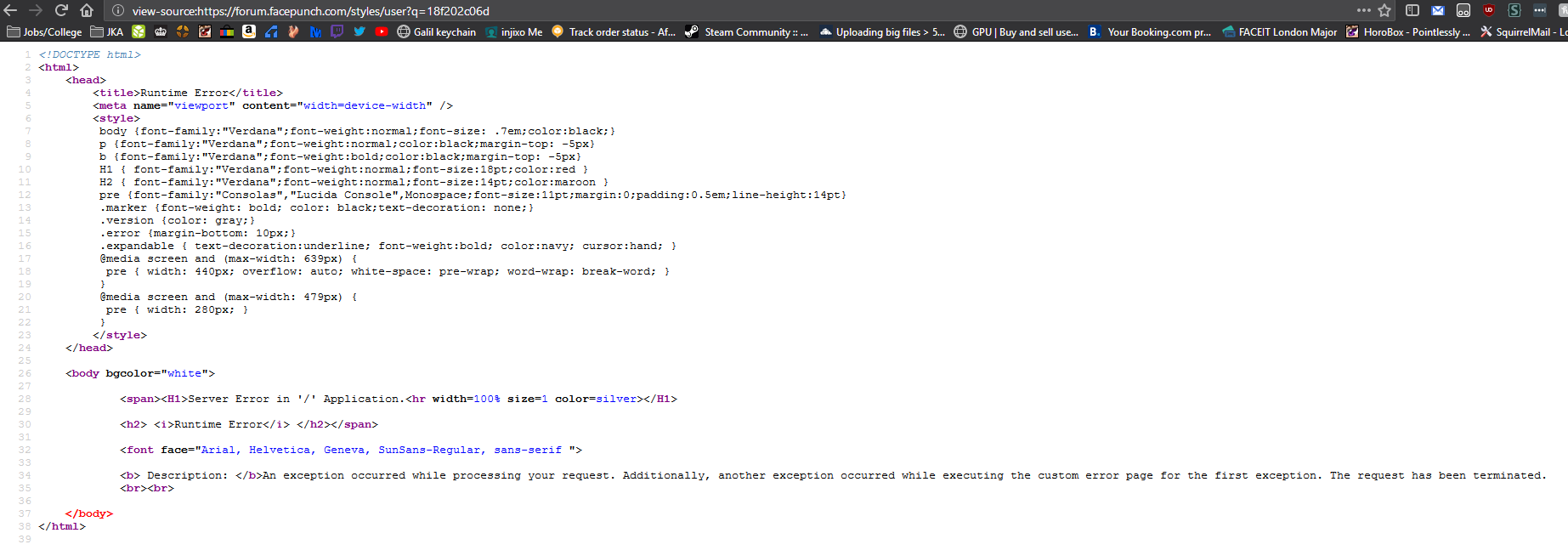Click the pre Consolas font CSS line
Viewport: 1568px width, 550px height.
coord(473,195)
